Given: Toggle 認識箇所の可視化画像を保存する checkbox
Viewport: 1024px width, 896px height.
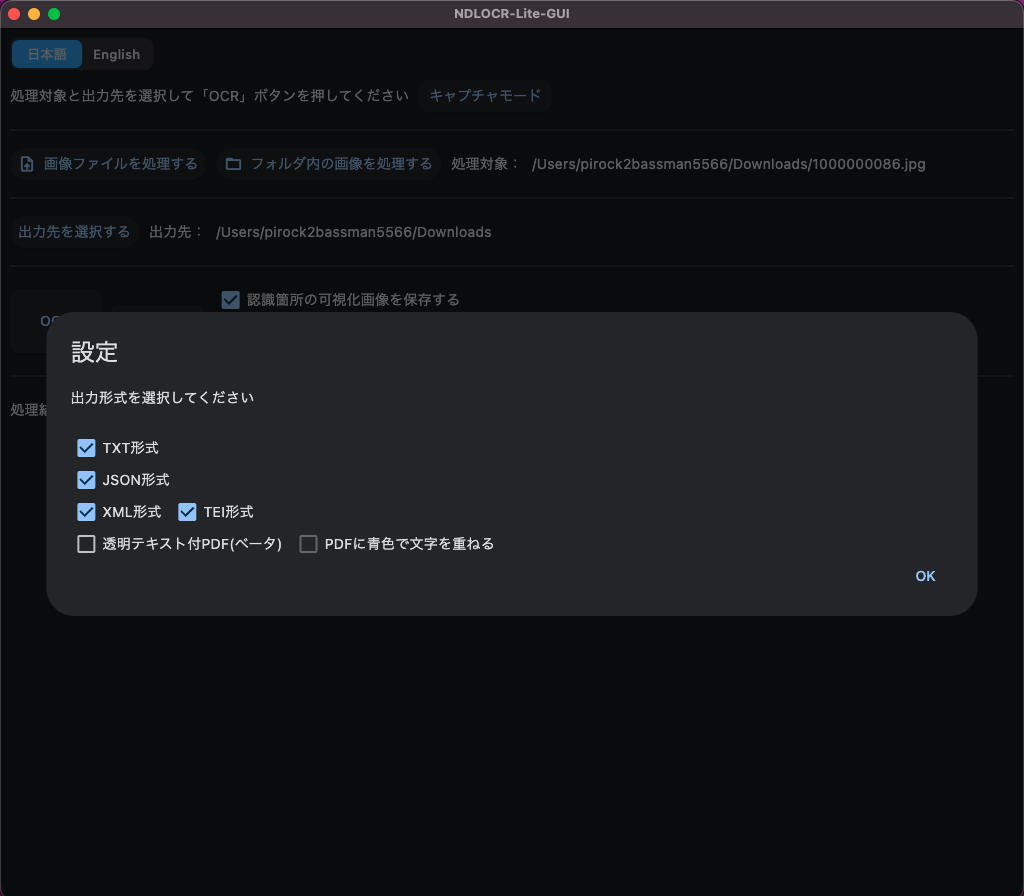Looking at the screenshot, I should coord(231,300).
